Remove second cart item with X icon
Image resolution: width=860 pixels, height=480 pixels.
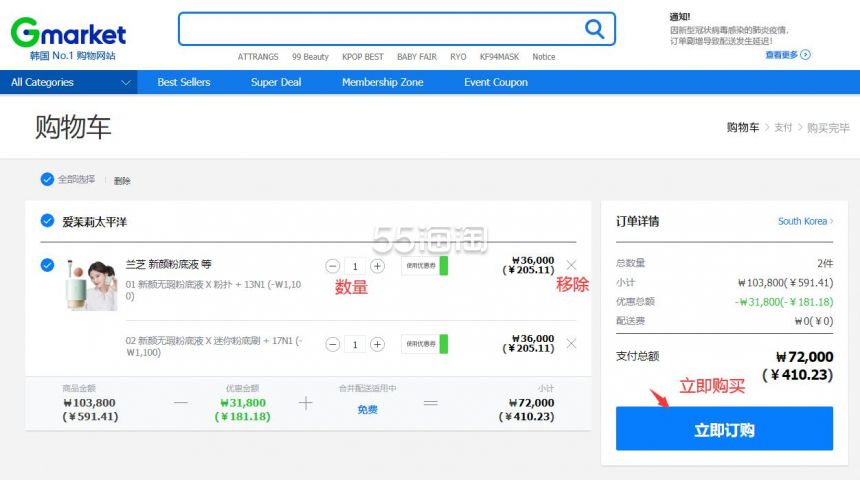(571, 343)
